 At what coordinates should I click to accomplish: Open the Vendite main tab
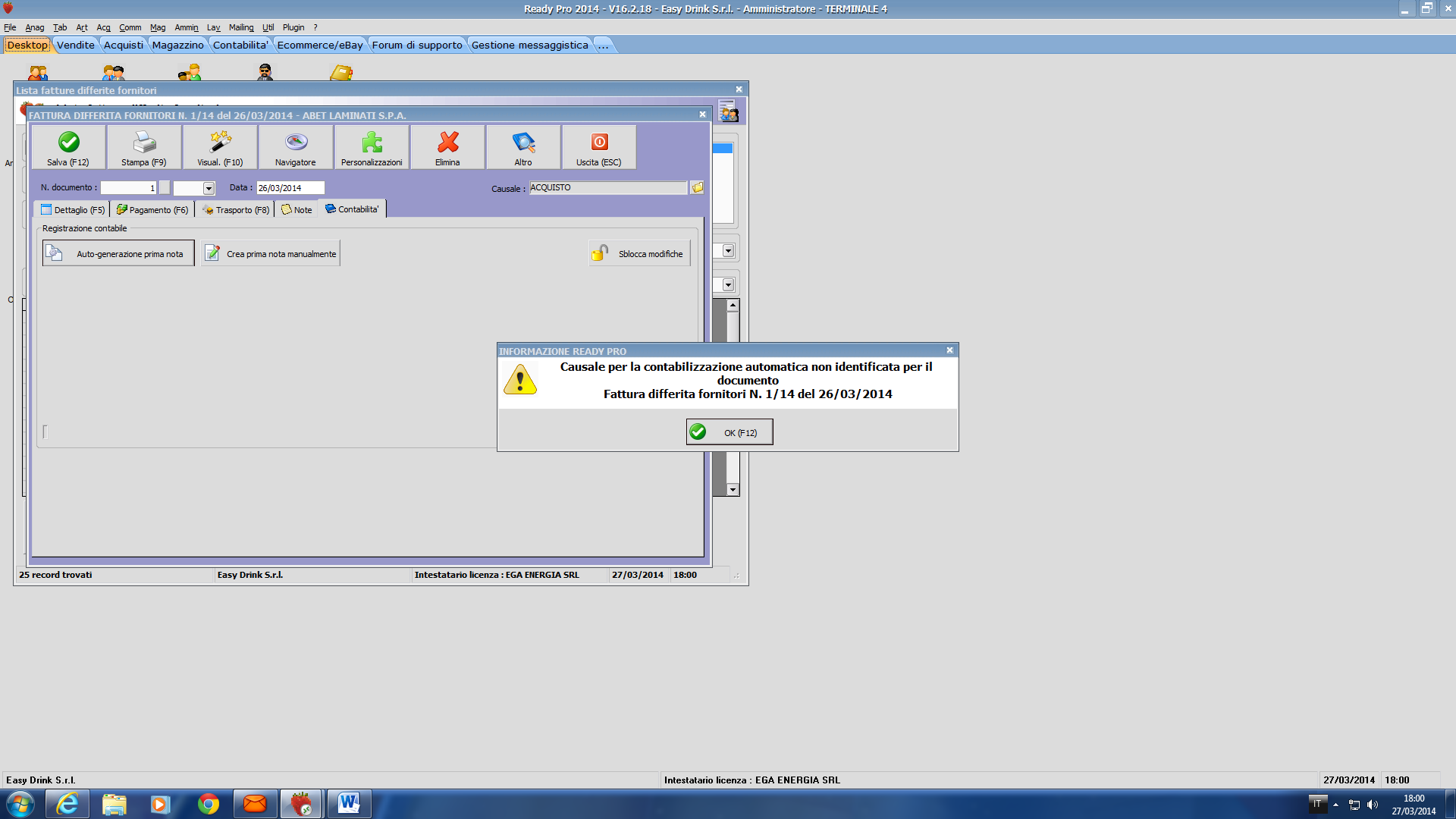pyautogui.click(x=76, y=45)
